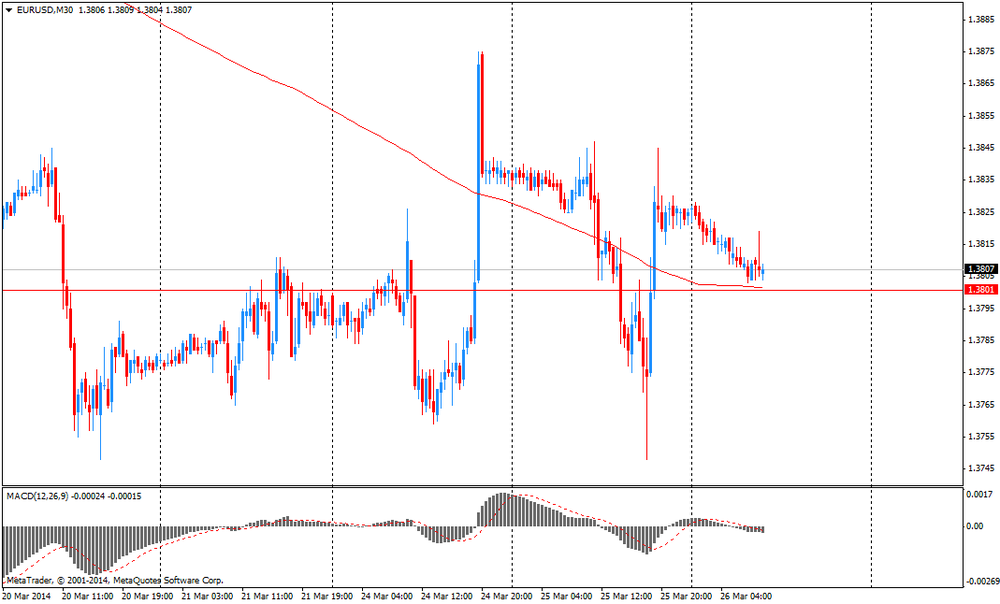Click the MACD 0.0017 scale value
This screenshot has height=604, width=1000.
(x=980, y=494)
